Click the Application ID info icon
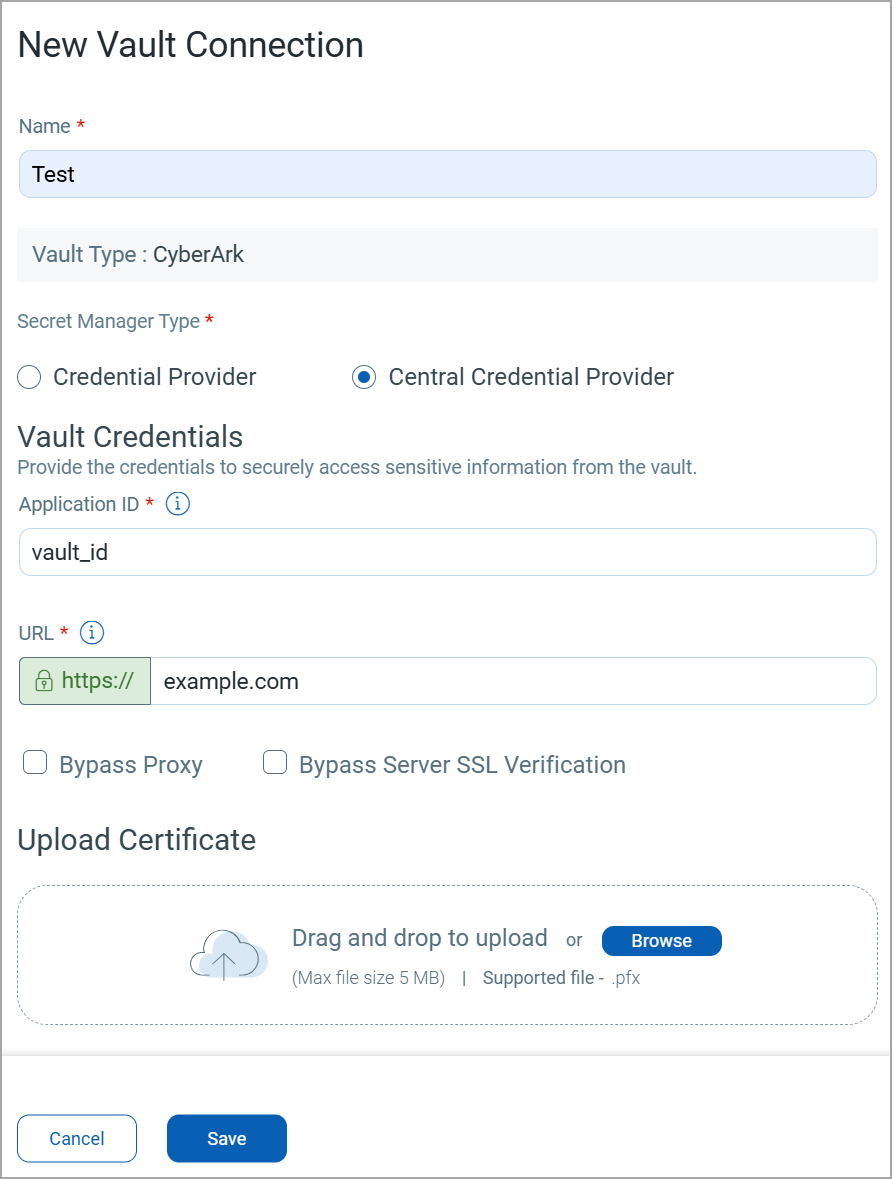 177,504
